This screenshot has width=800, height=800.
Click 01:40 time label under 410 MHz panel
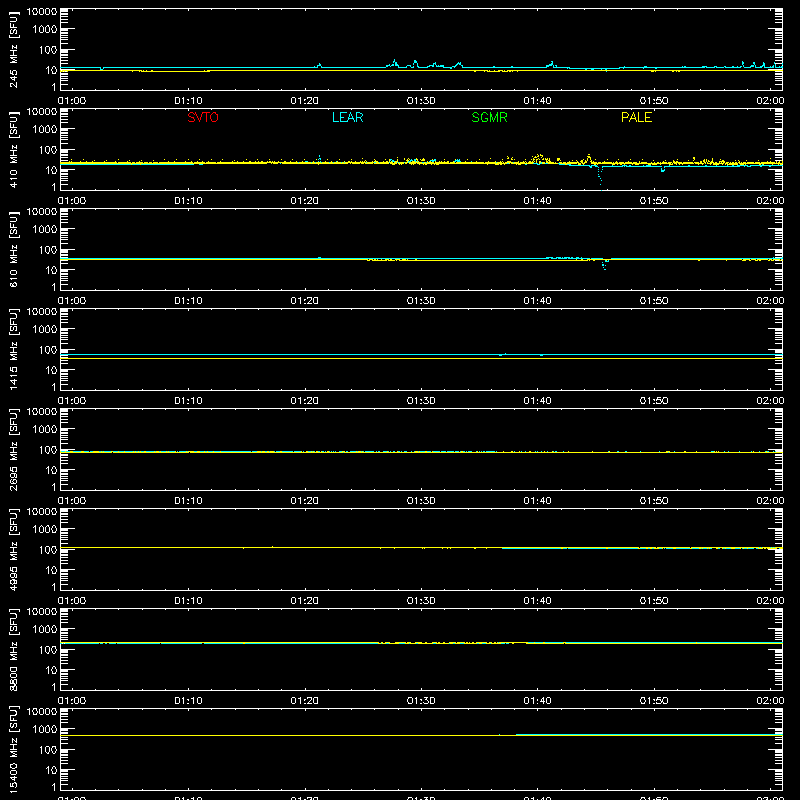pos(537,201)
